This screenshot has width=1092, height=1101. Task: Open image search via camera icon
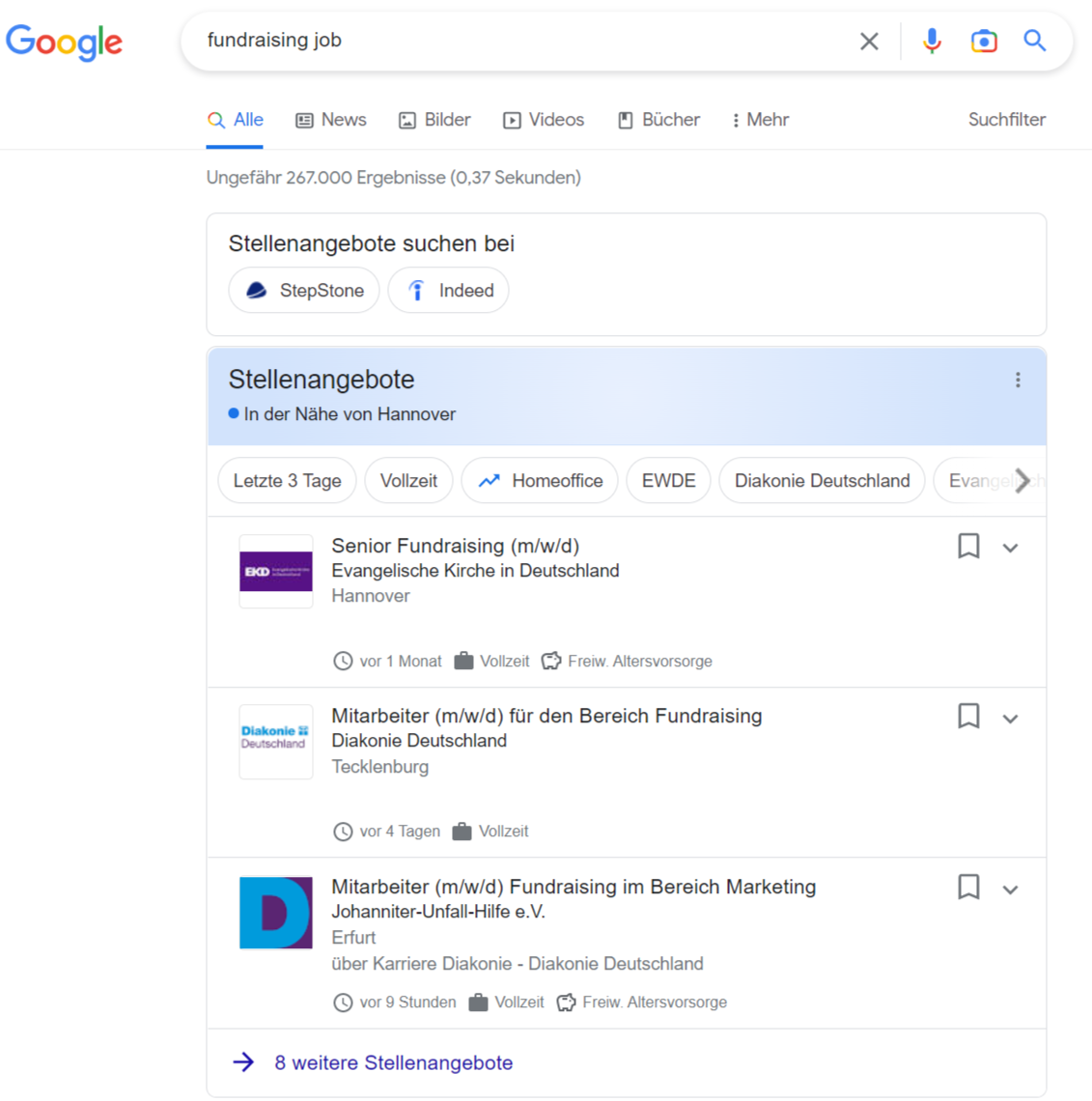click(x=984, y=42)
